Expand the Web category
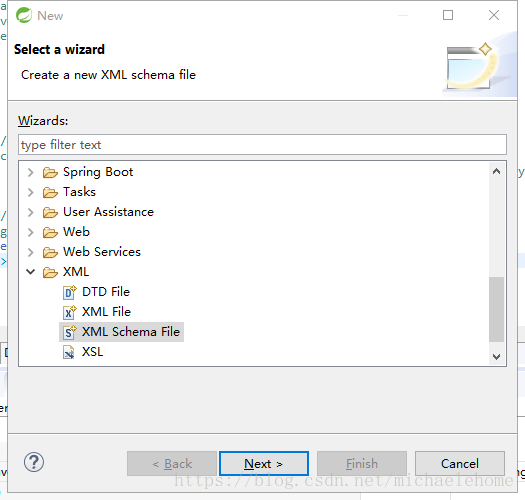This screenshot has width=525, height=500. click(x=30, y=232)
